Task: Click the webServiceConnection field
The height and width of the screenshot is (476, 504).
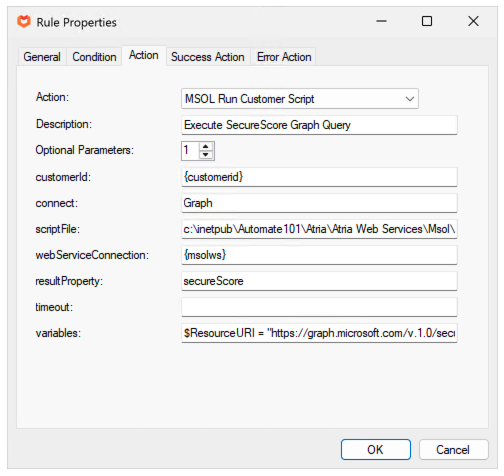Action: [319, 255]
